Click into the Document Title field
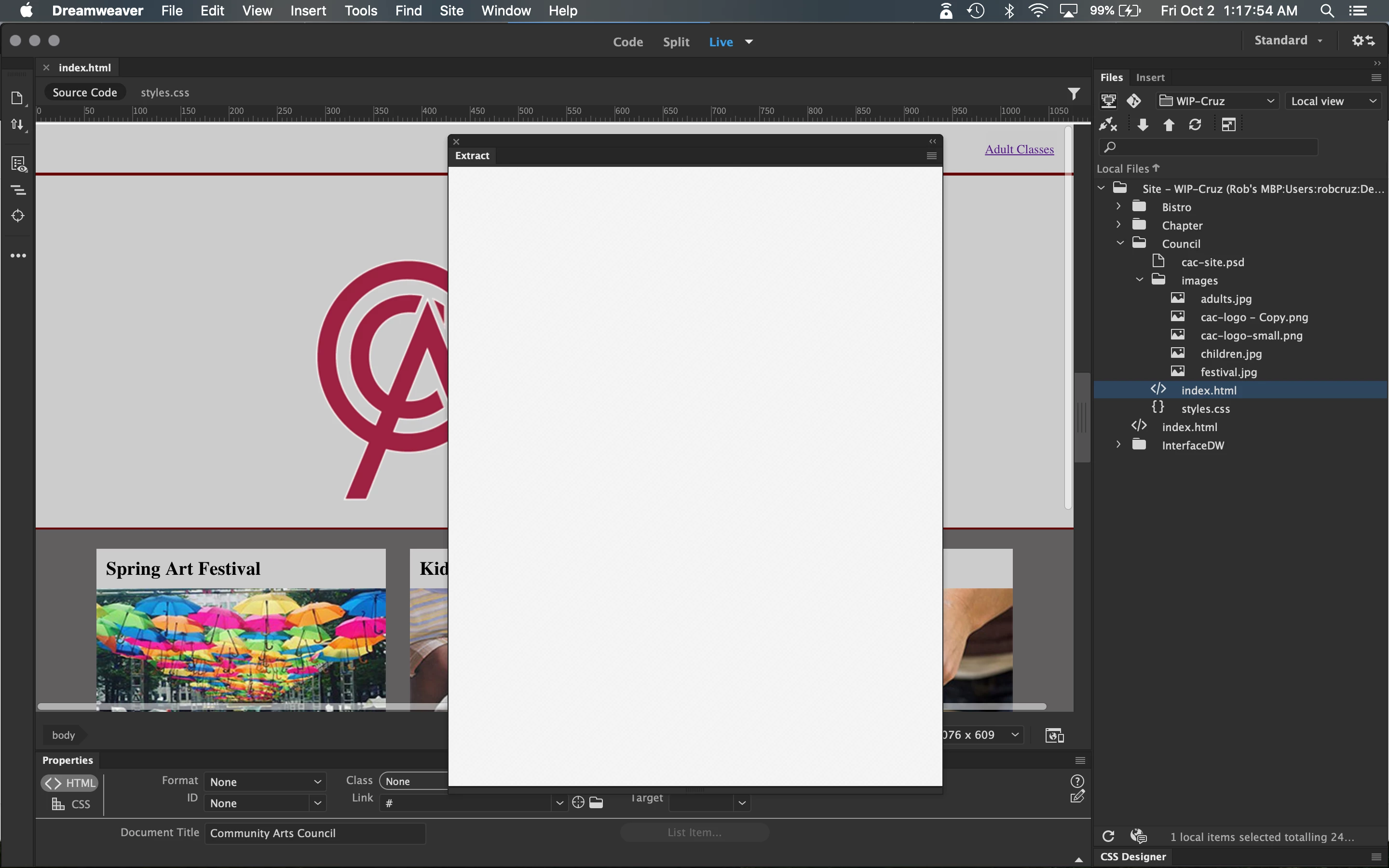The width and height of the screenshot is (1389, 868). click(x=314, y=833)
